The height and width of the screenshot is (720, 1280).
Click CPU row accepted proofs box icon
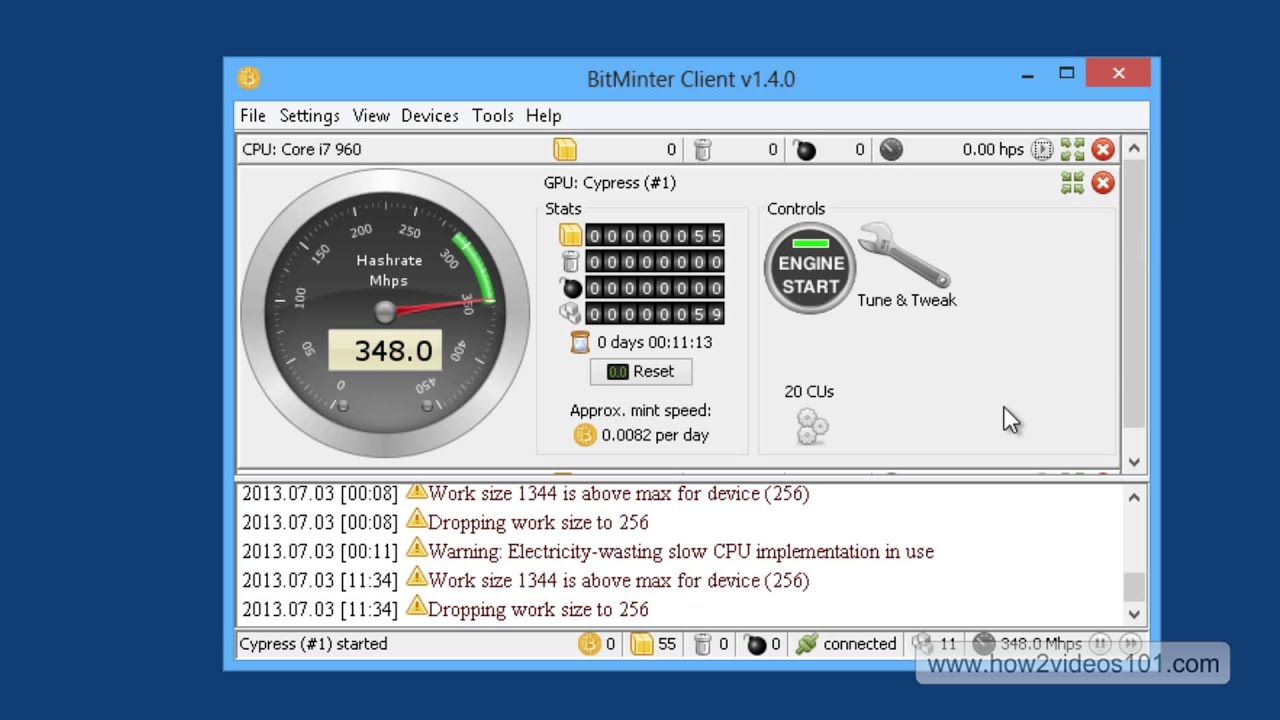pos(565,150)
